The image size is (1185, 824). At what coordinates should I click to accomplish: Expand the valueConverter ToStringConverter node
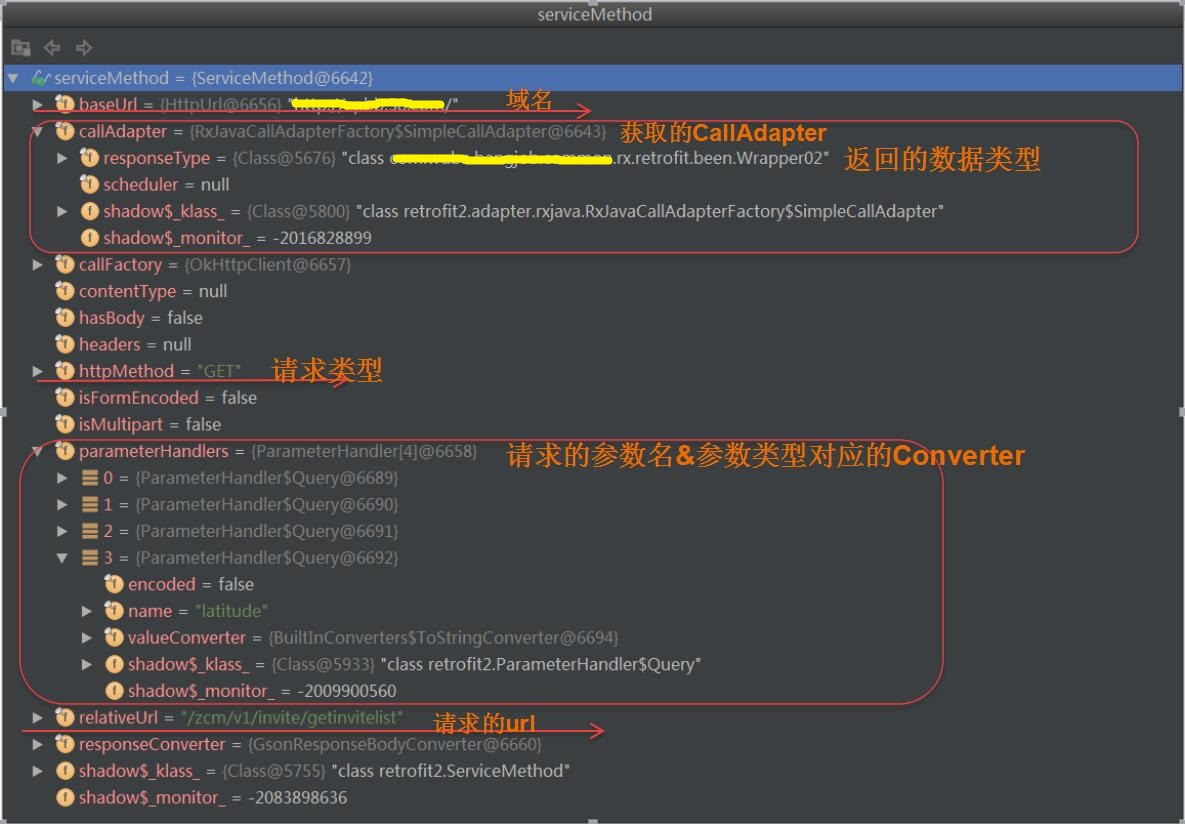point(86,637)
